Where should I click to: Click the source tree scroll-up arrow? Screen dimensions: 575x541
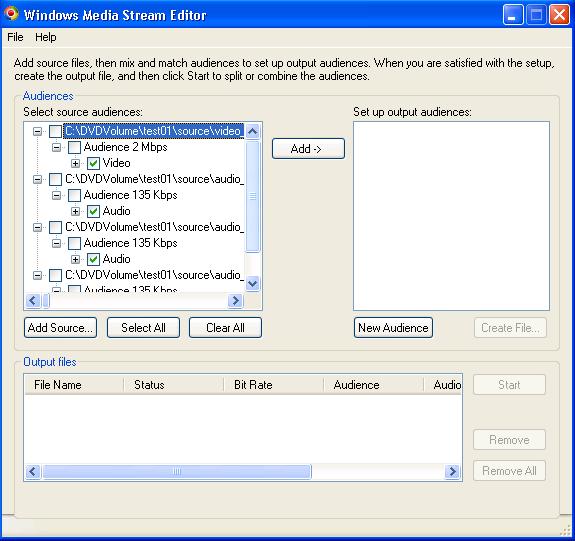pos(253,131)
